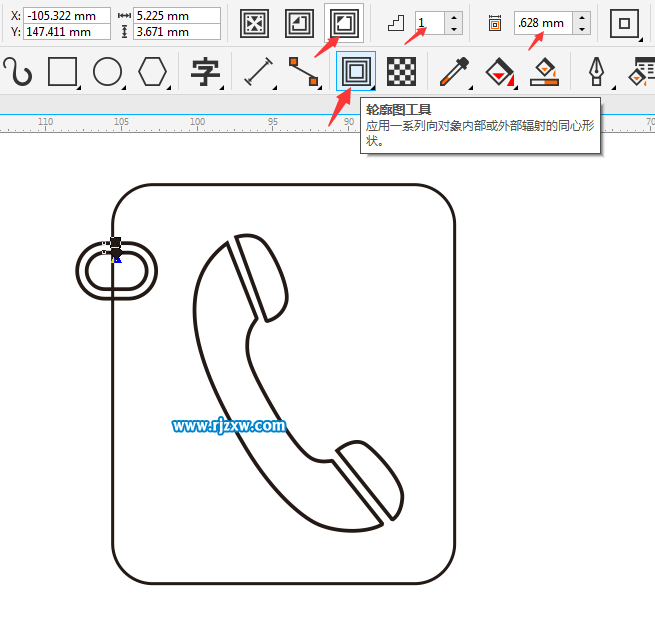655x623 pixels.
Task: Select the Rectangle tool
Action: tap(63, 72)
